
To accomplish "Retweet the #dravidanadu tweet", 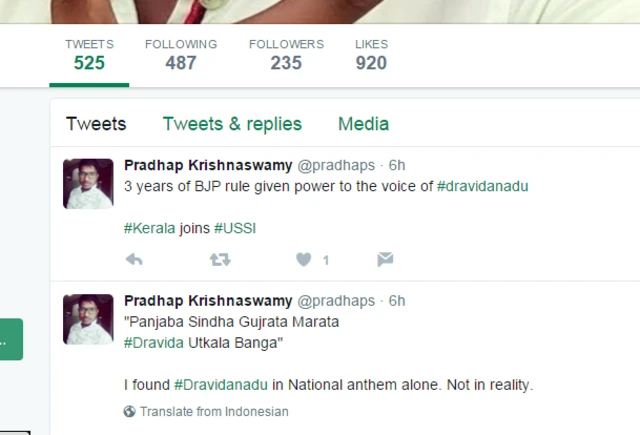I will 220,260.
